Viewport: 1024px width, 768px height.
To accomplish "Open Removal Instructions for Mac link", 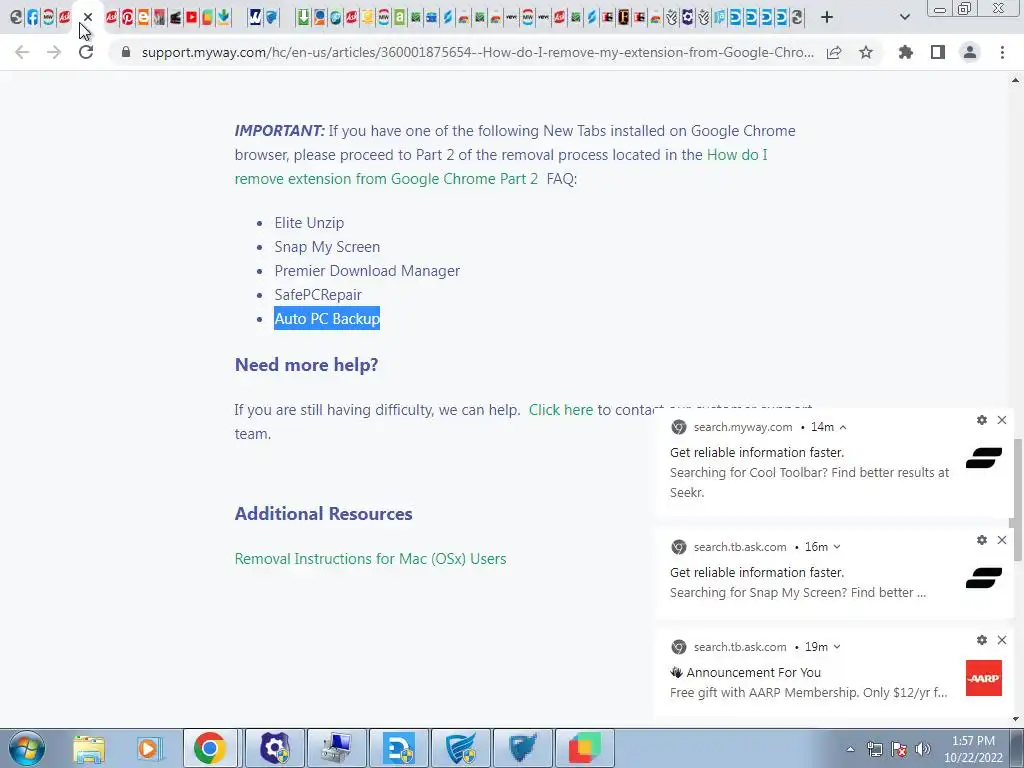I will pyautogui.click(x=370, y=559).
